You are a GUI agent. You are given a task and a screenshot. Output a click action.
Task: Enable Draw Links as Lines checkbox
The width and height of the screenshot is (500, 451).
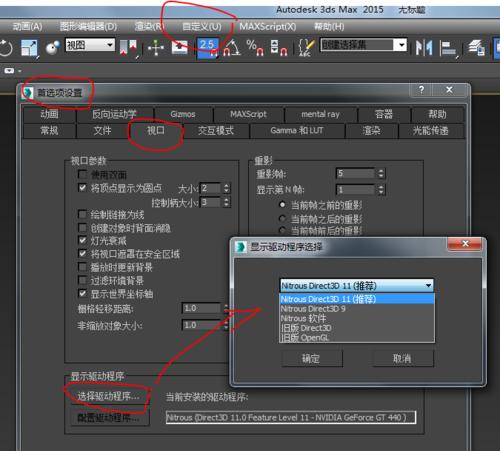(x=82, y=214)
